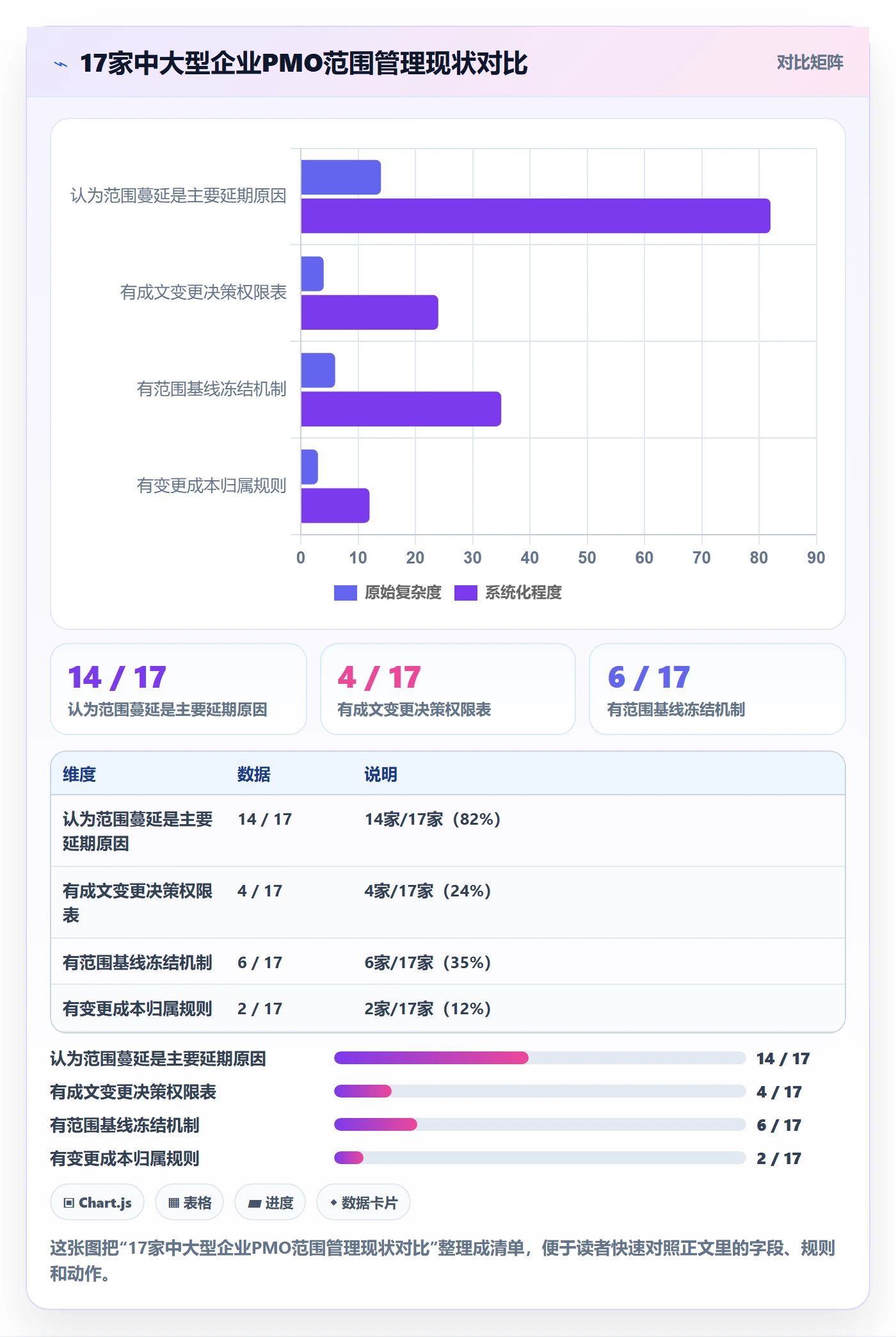Click the 系统化程度 bar for 有范围基线冻结机制

[x=401, y=409]
